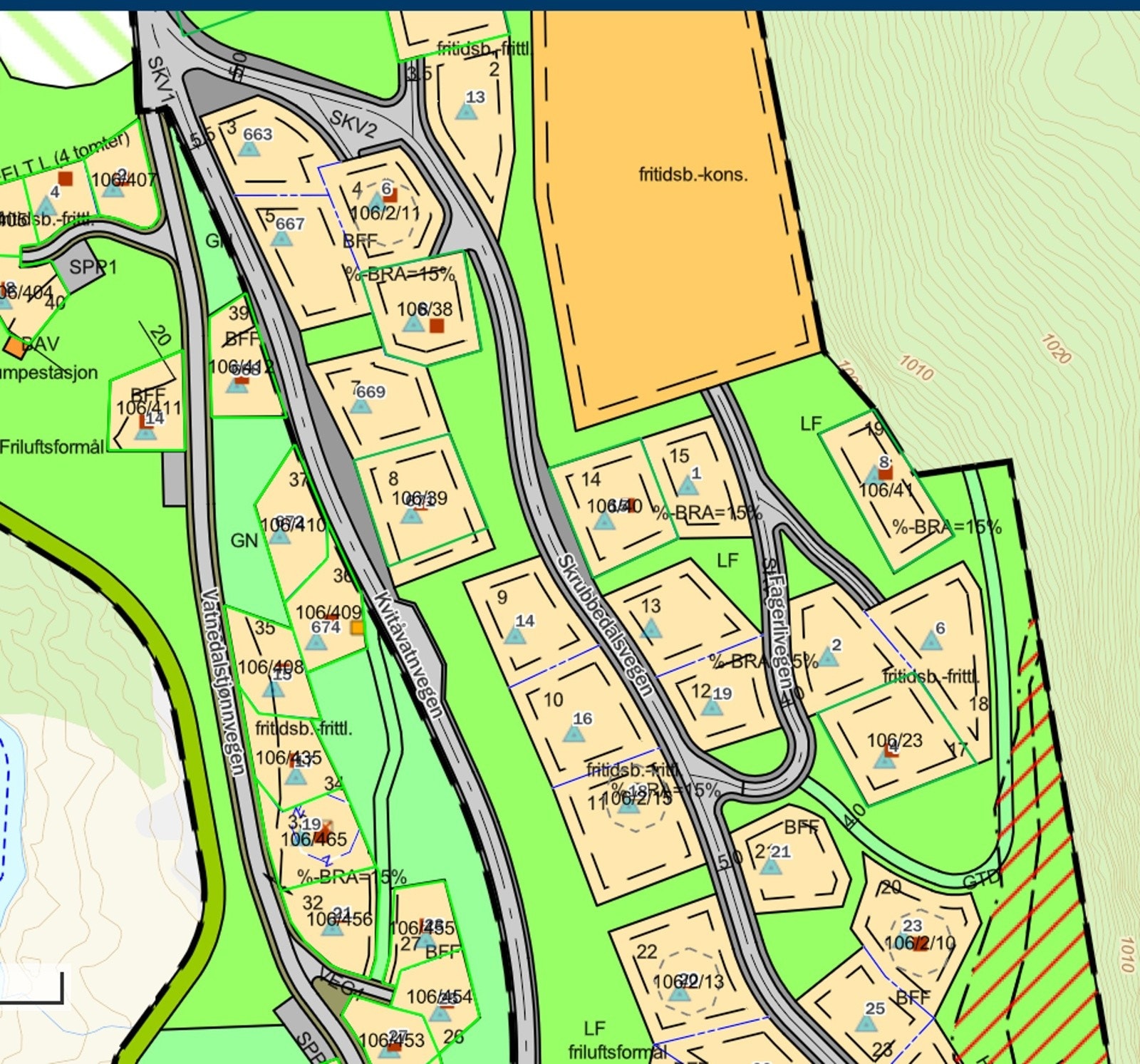Click the 'Friluftsformål' label at the left edge
Viewport: 1140px width, 1064px height.
coord(52,447)
